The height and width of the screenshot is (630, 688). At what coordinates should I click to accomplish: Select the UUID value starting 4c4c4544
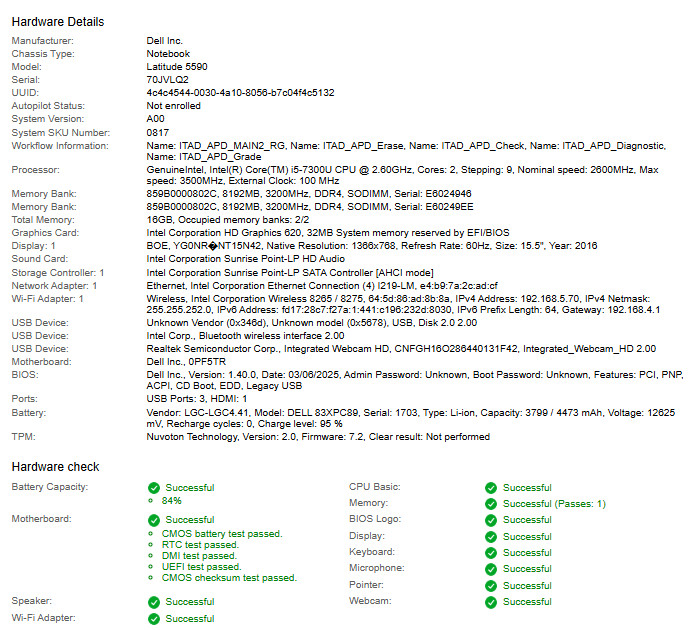pos(240,93)
